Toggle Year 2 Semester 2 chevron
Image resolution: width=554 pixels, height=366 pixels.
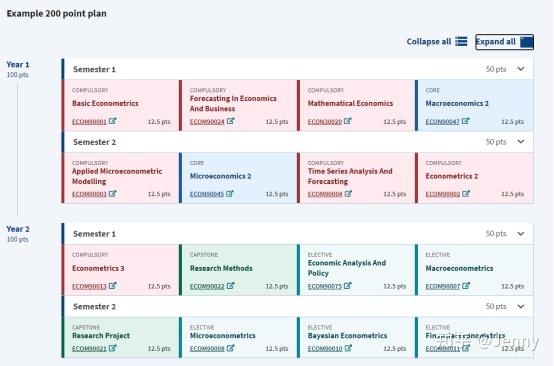coord(521,306)
